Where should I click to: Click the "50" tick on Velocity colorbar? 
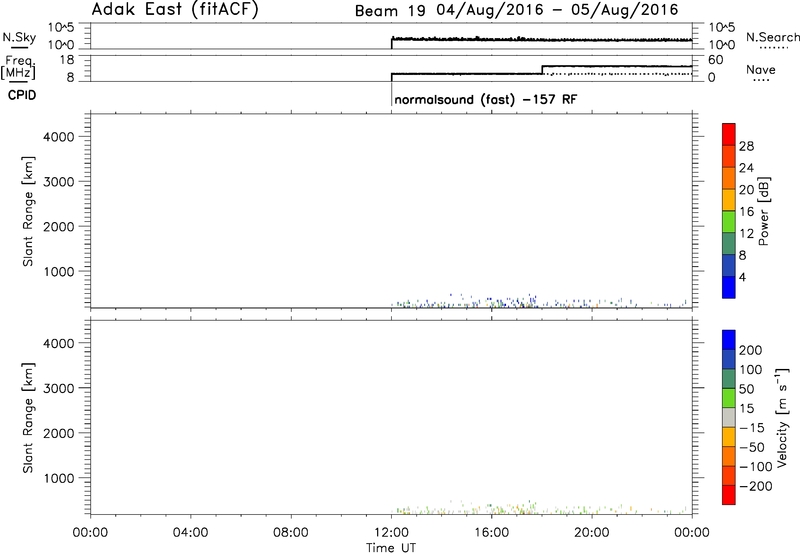point(746,389)
